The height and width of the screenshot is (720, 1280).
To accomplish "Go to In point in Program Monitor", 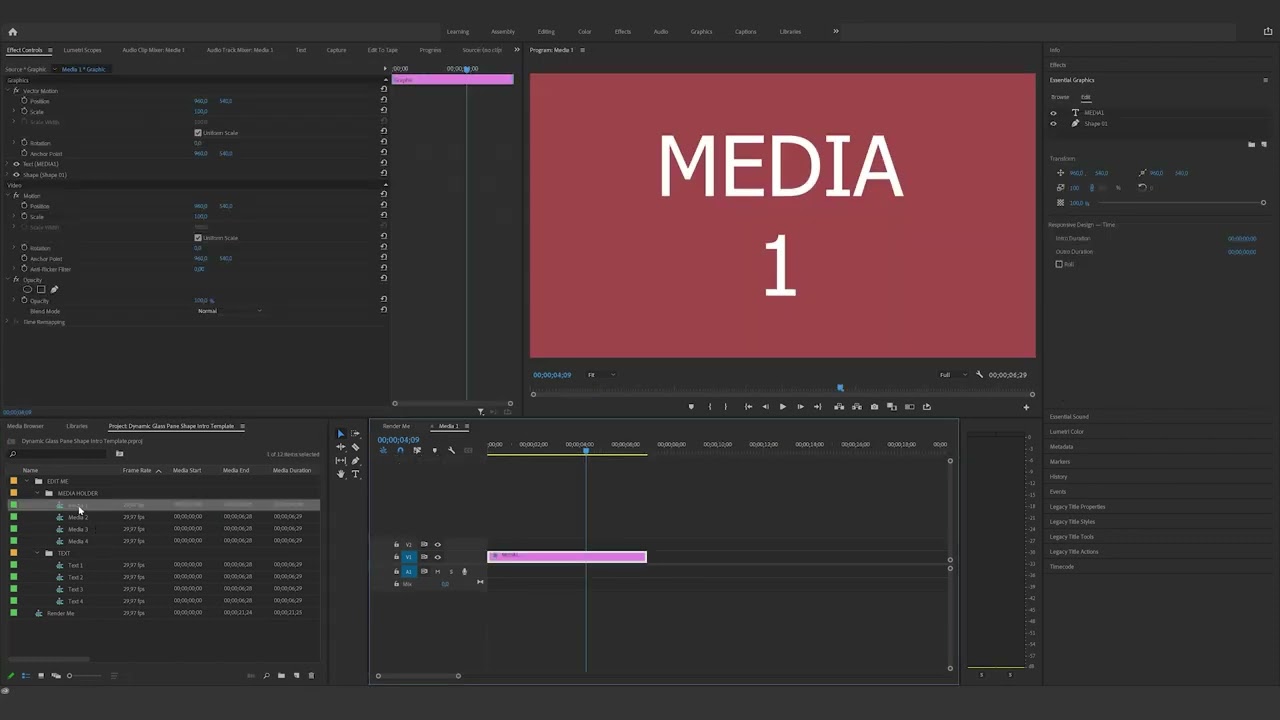I will click(748, 407).
